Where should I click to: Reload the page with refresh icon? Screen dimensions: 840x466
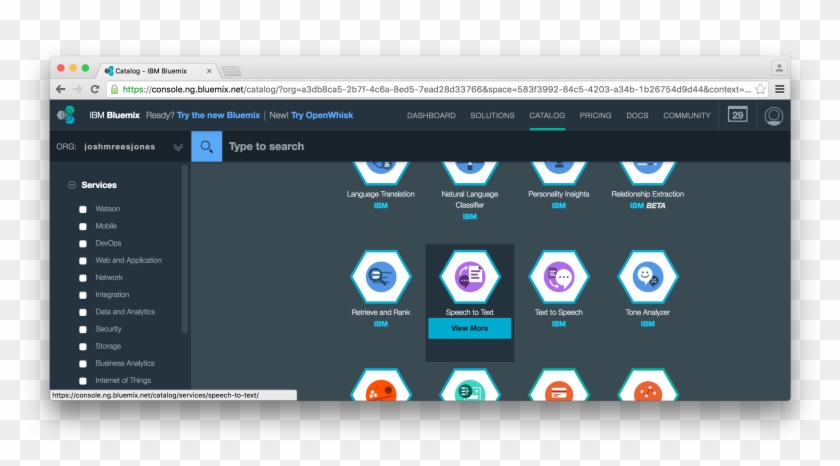(95, 89)
